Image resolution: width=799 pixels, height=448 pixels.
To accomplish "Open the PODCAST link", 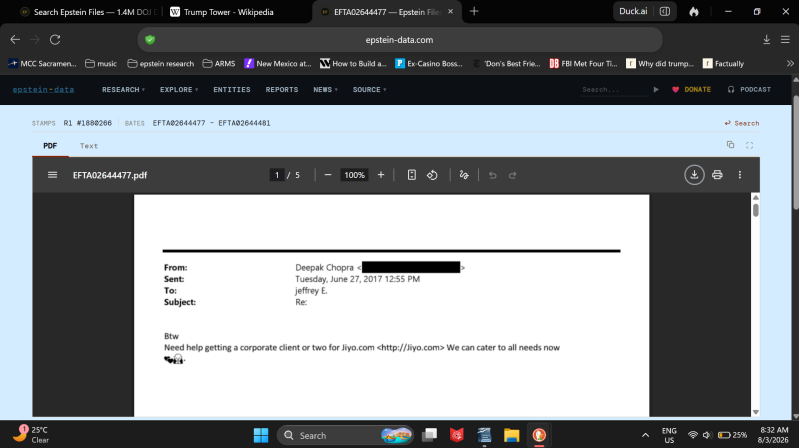I will point(749,90).
